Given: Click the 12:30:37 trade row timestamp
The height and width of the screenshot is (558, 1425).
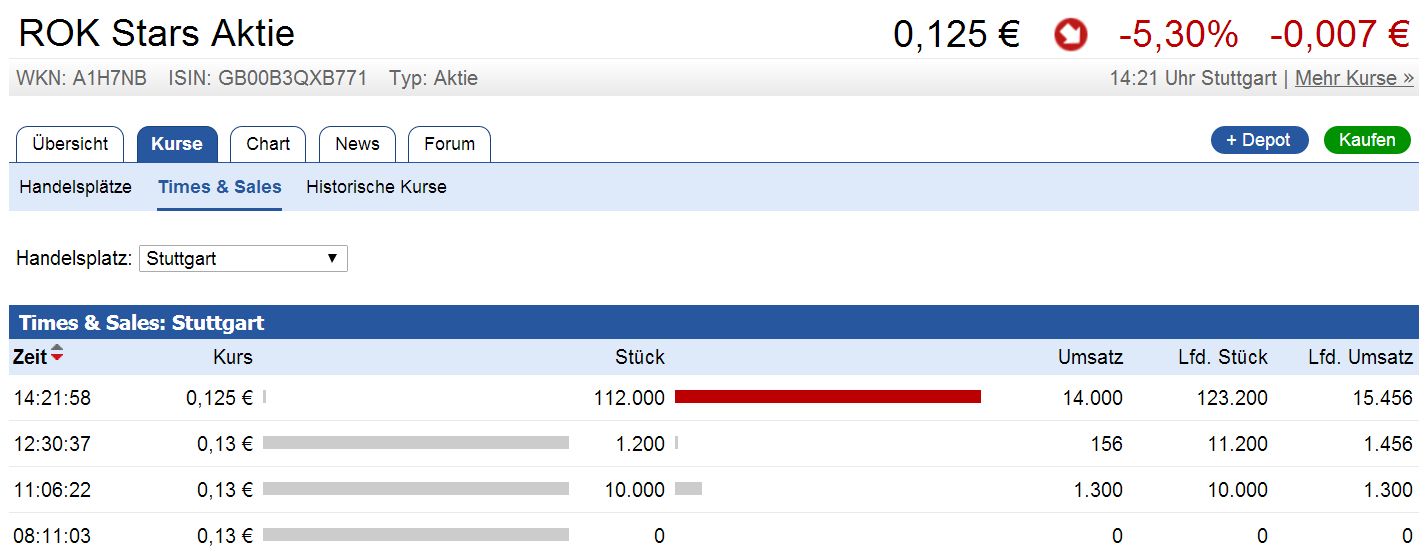Looking at the screenshot, I should [52, 444].
